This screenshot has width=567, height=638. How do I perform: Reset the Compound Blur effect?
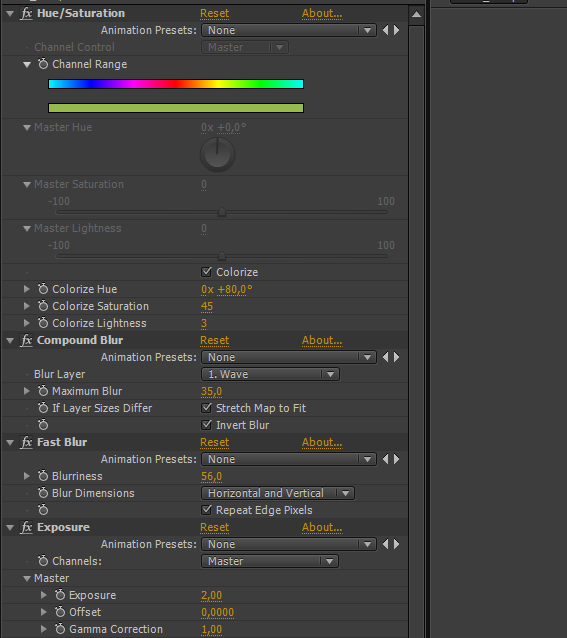215,340
